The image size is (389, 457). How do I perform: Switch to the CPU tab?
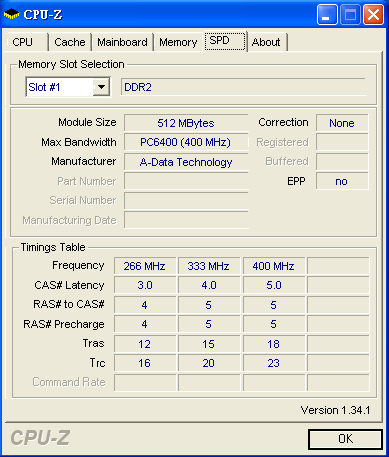(x=26, y=42)
